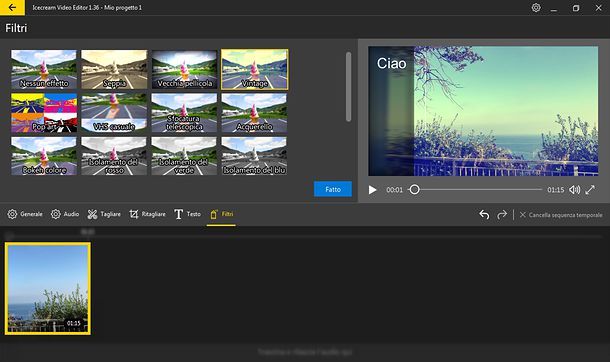The width and height of the screenshot is (610, 362).
Task: Open the Audio tab
Action: [65, 214]
